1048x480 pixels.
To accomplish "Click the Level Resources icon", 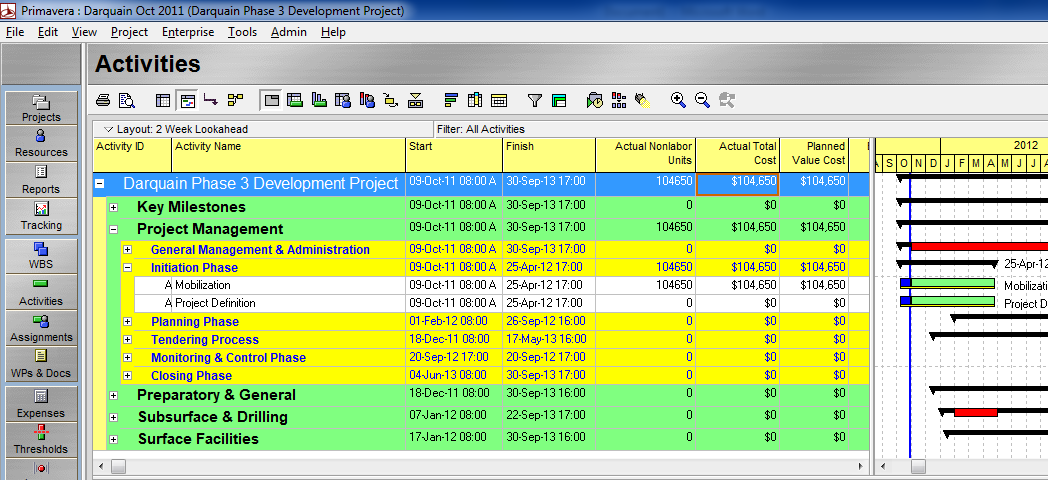I will pyautogui.click(x=619, y=100).
